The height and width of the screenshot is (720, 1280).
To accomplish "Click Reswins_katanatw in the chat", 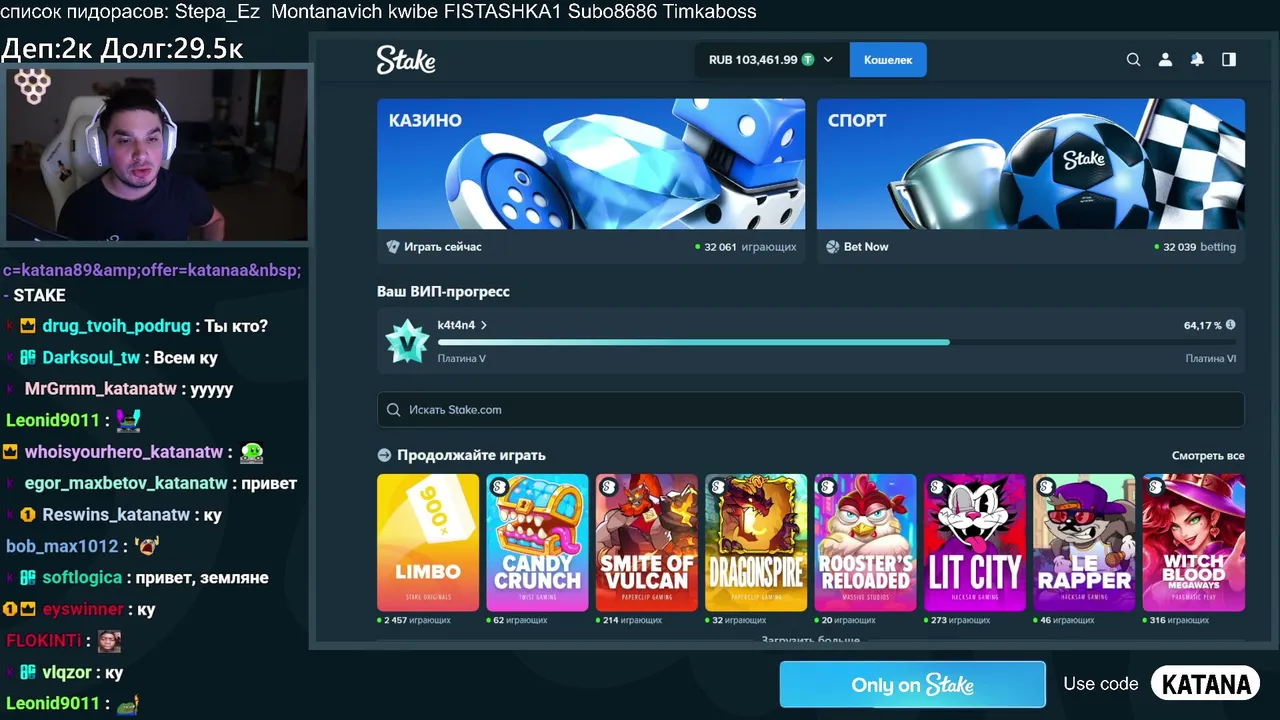I will point(116,515).
